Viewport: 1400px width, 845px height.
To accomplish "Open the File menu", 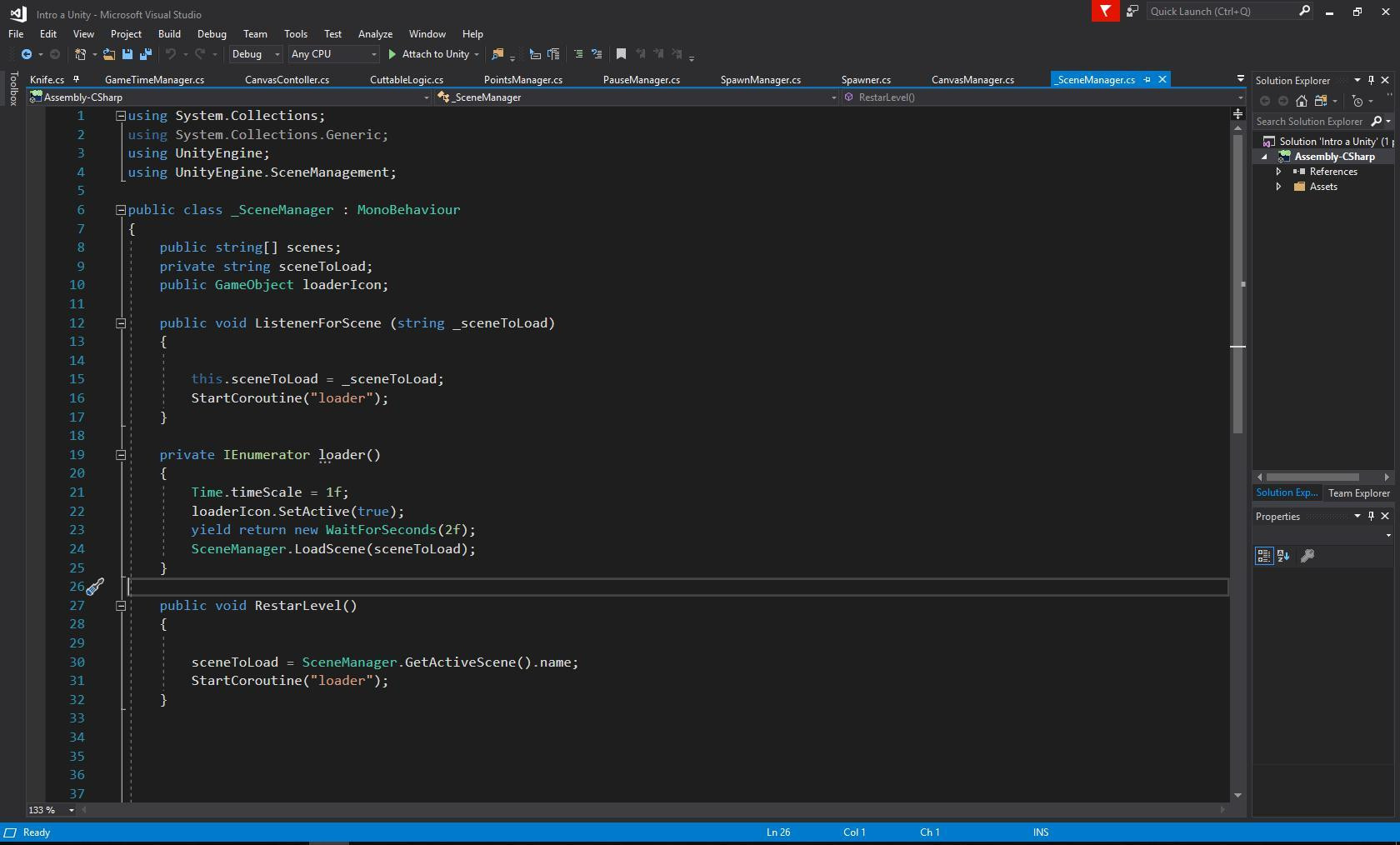I will click(x=16, y=34).
